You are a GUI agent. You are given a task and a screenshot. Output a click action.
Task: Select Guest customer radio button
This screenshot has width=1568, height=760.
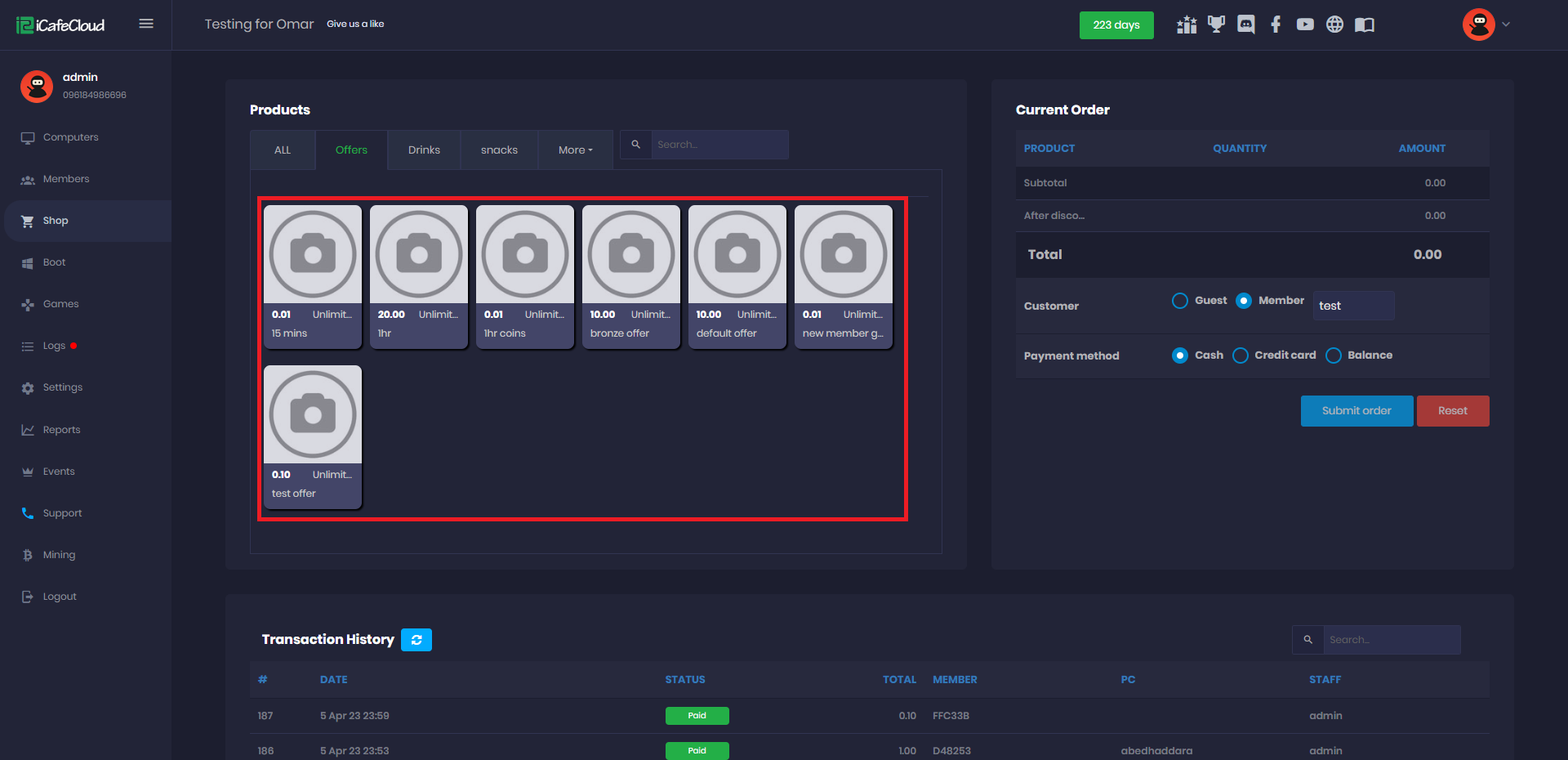(1180, 301)
